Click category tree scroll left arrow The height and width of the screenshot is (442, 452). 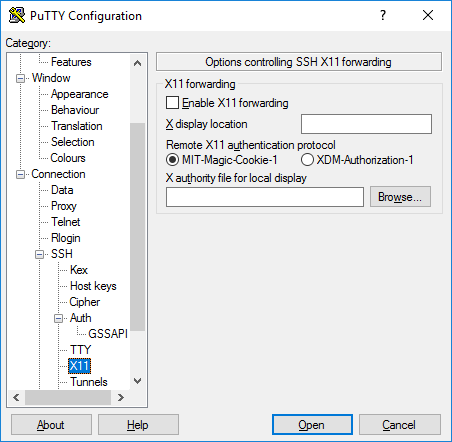(x=16, y=397)
